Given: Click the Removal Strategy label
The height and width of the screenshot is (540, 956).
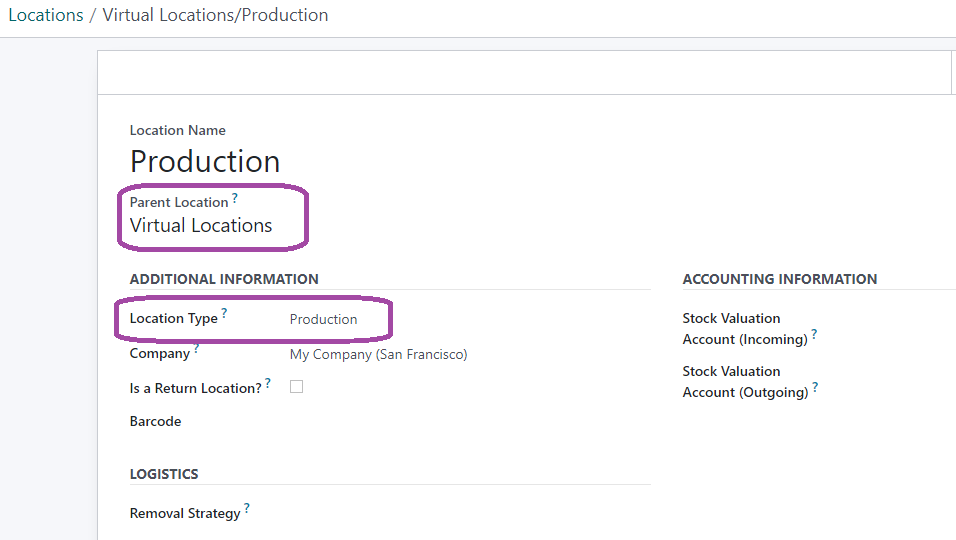Looking at the screenshot, I should [x=185, y=514].
